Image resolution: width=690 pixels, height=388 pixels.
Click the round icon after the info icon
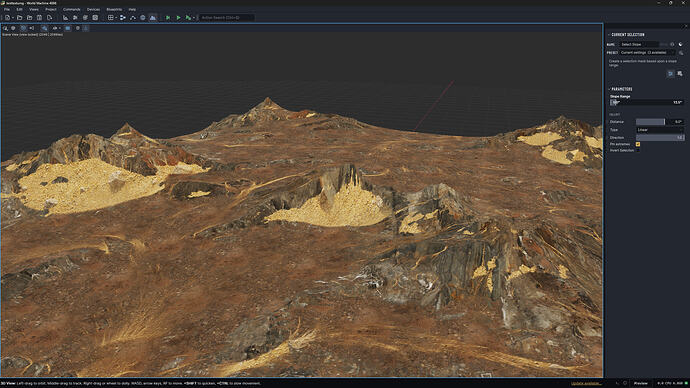pos(681,44)
